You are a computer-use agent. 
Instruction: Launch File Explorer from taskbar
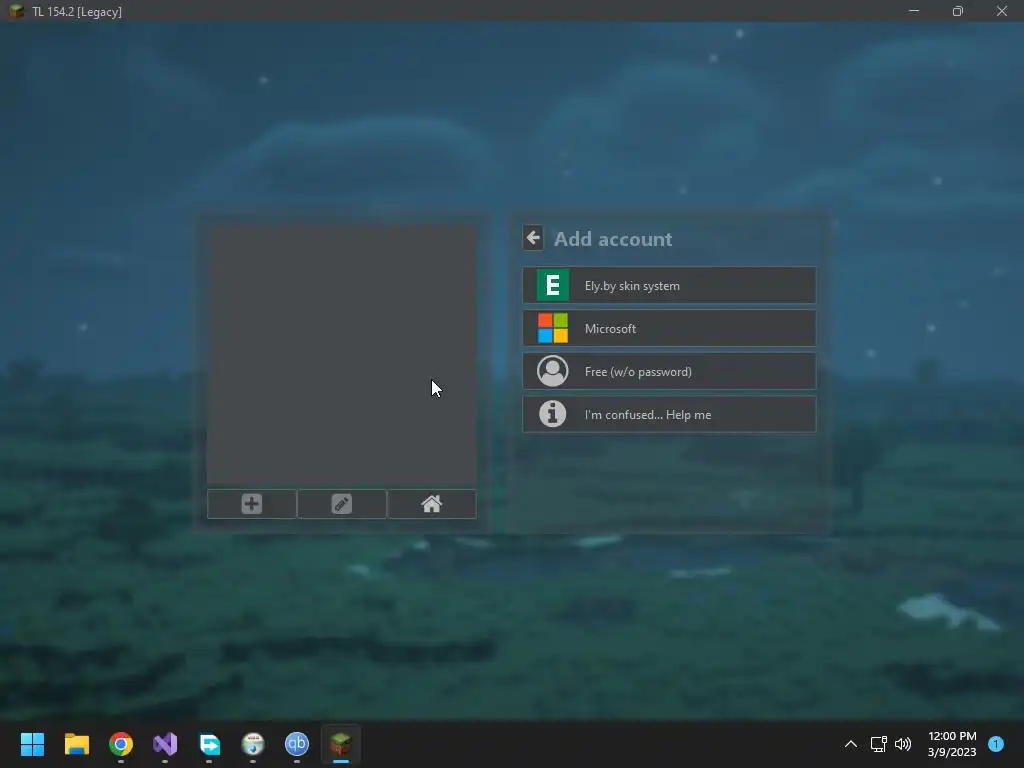click(76, 744)
